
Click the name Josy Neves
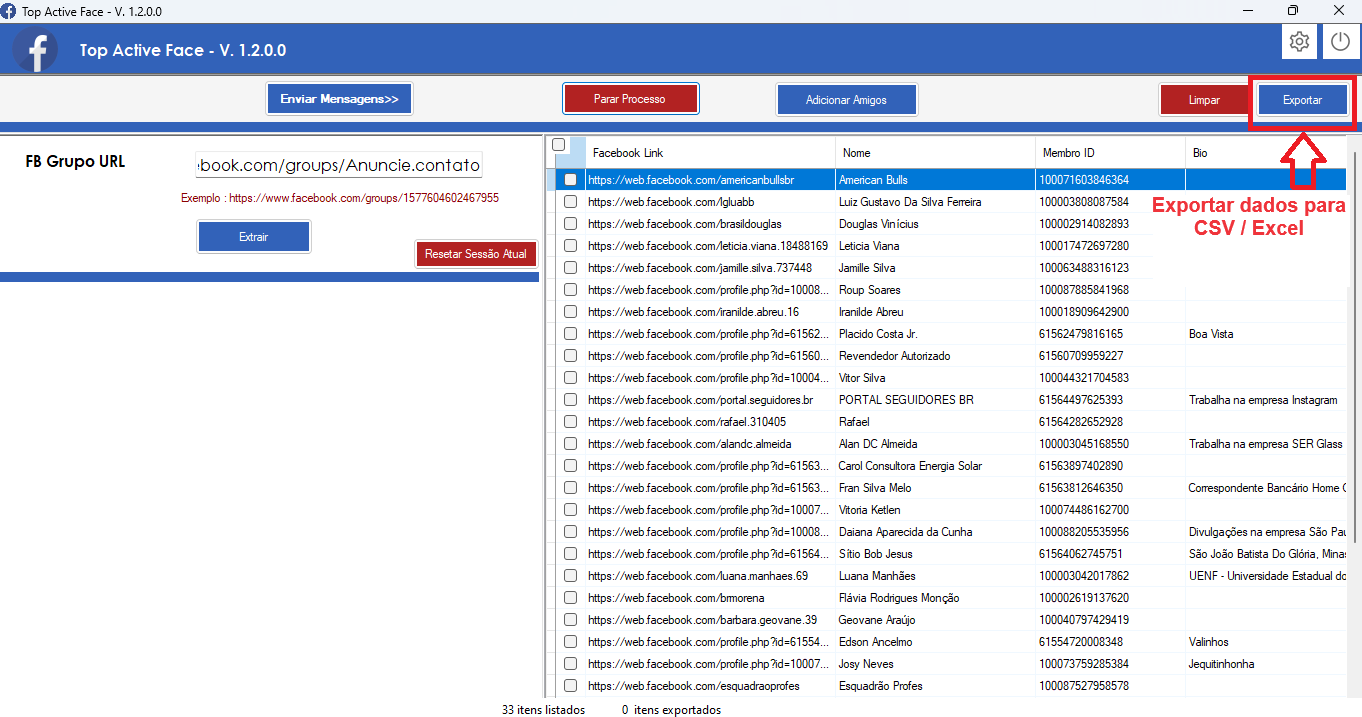pyautogui.click(x=866, y=664)
